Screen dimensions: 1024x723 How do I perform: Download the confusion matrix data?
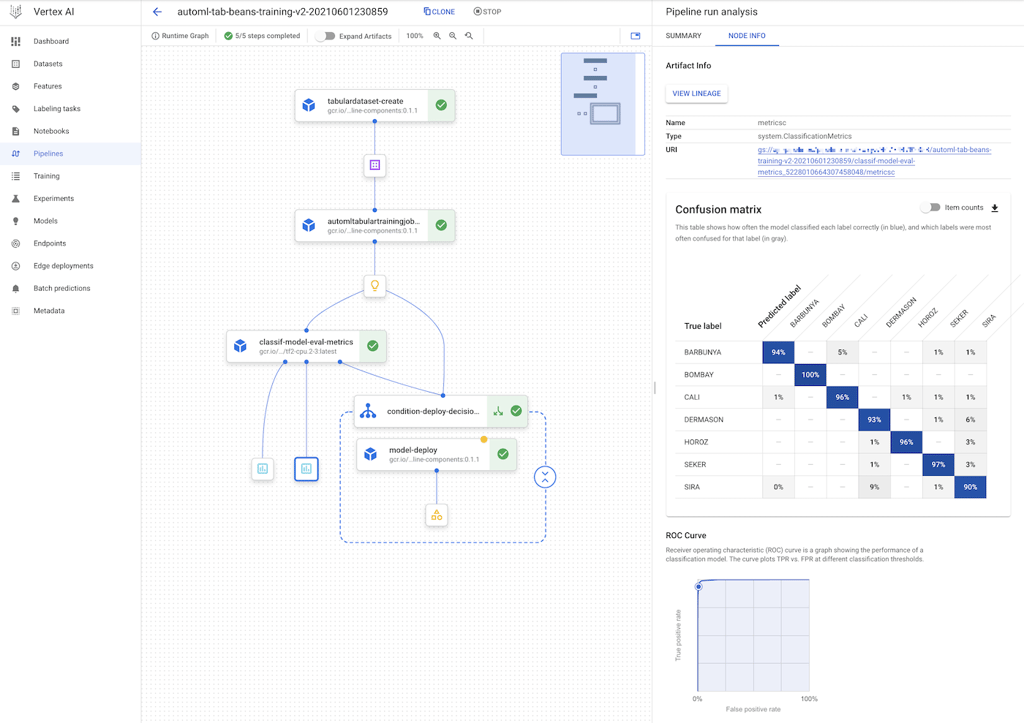point(994,208)
